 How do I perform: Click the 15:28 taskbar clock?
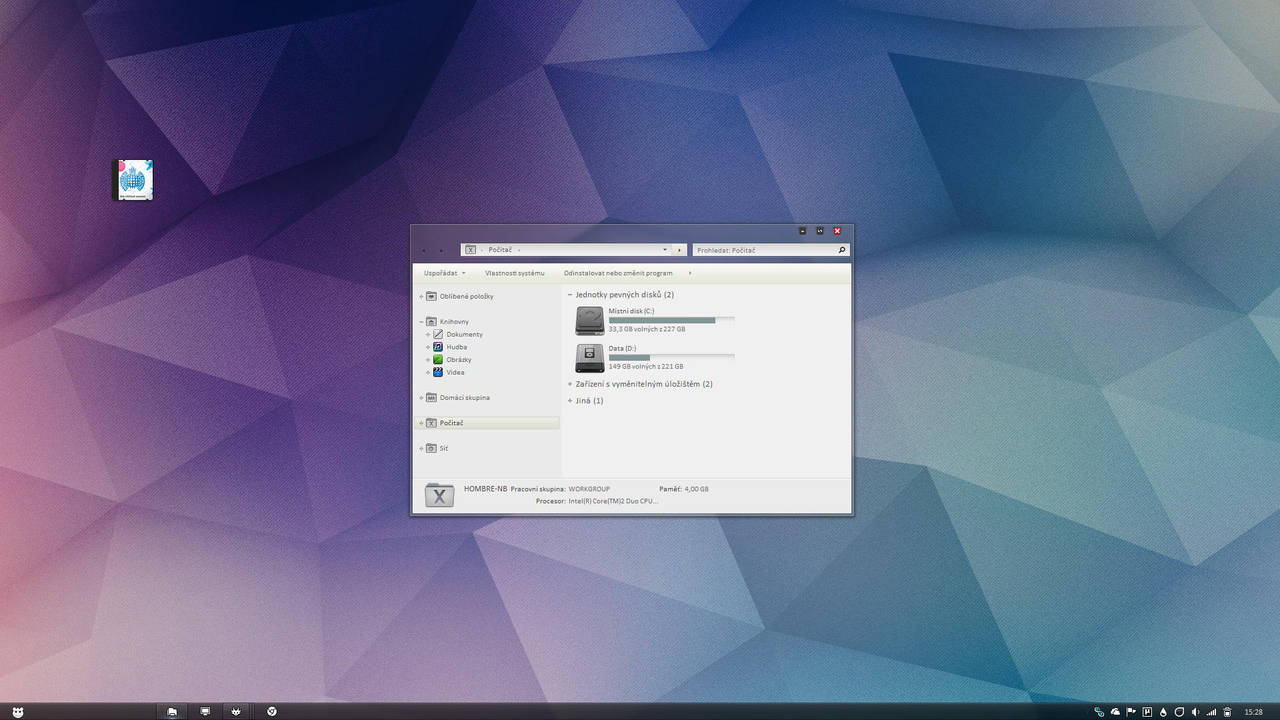tap(1253, 712)
